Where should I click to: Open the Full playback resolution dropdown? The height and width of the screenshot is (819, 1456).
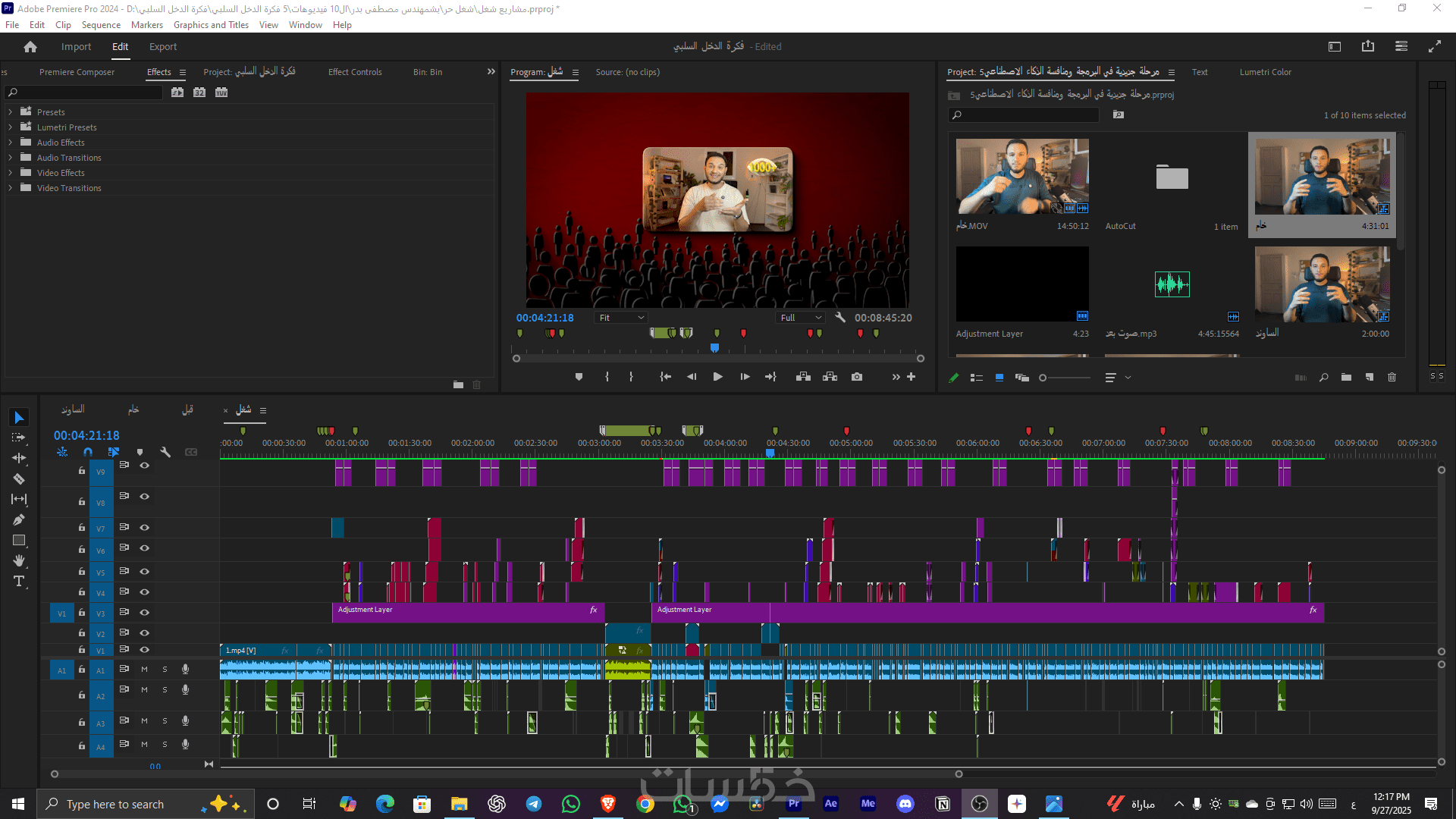802,318
